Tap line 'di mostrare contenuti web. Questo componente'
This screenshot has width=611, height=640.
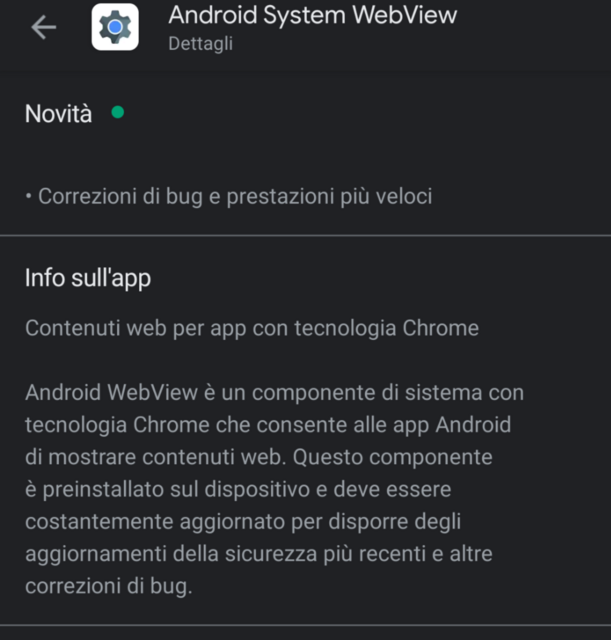tap(259, 457)
